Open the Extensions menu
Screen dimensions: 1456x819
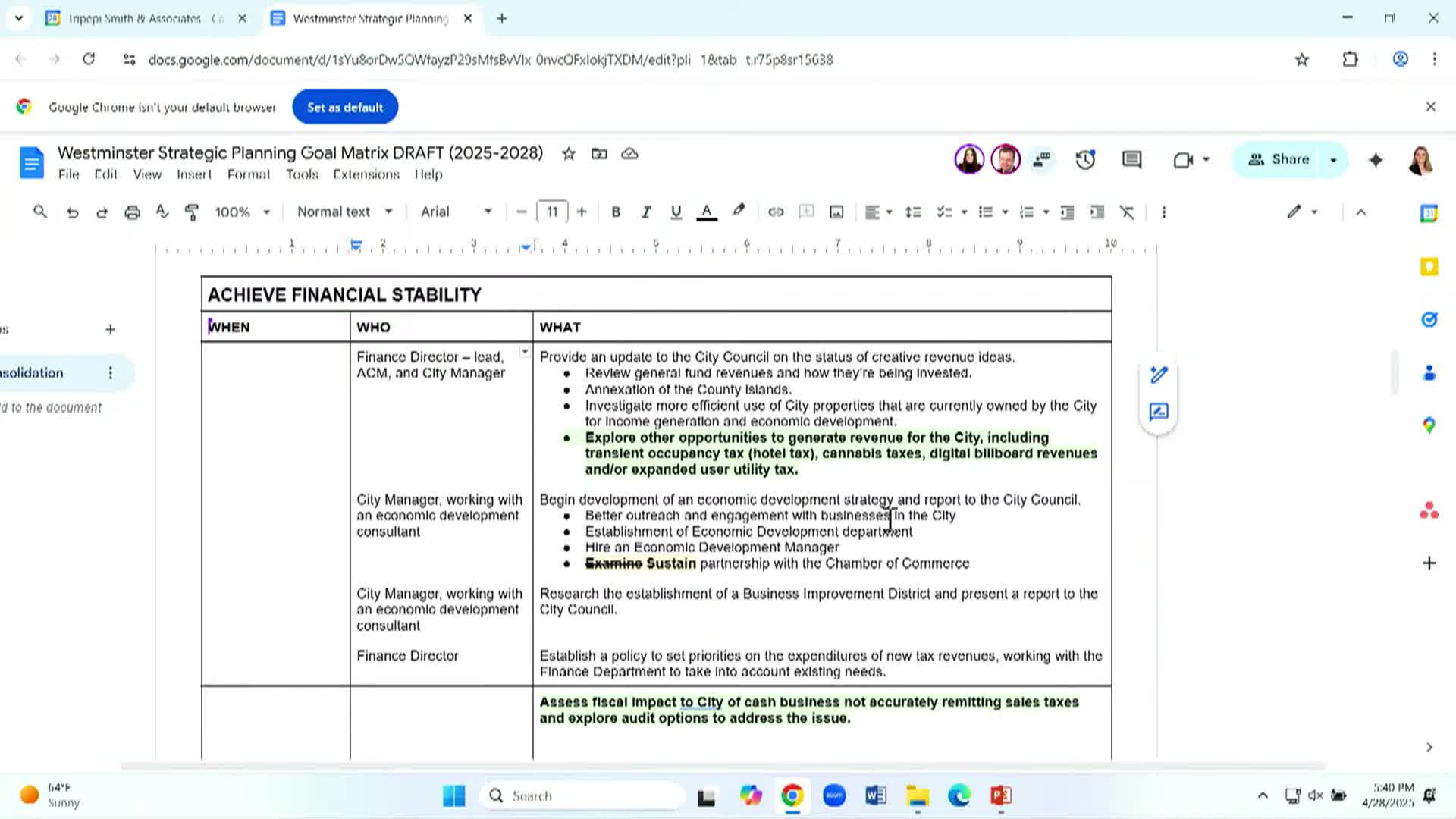pos(366,174)
